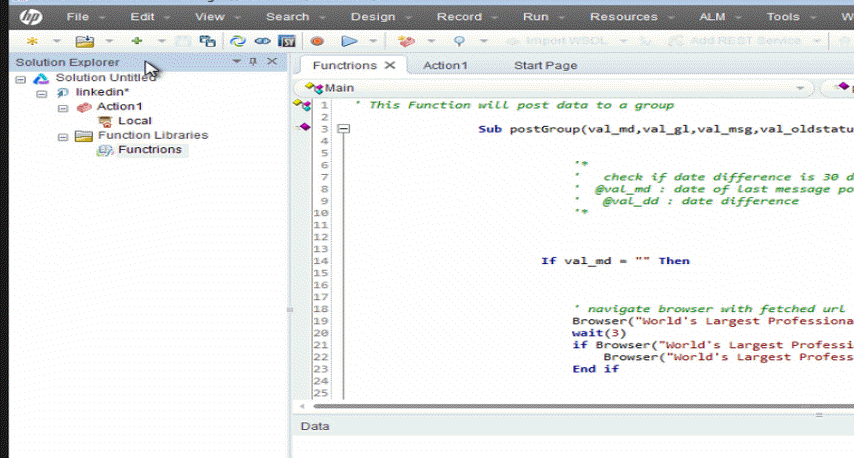This screenshot has height=458, width=854.
Task: Open the Main function dropdown
Action: click(x=800, y=88)
